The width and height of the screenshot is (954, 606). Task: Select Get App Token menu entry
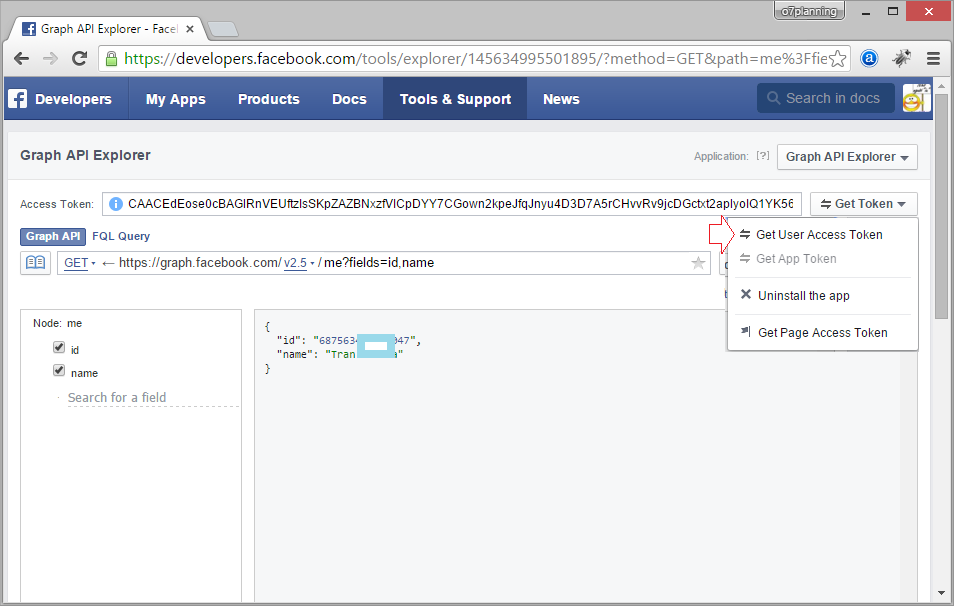click(x=796, y=259)
